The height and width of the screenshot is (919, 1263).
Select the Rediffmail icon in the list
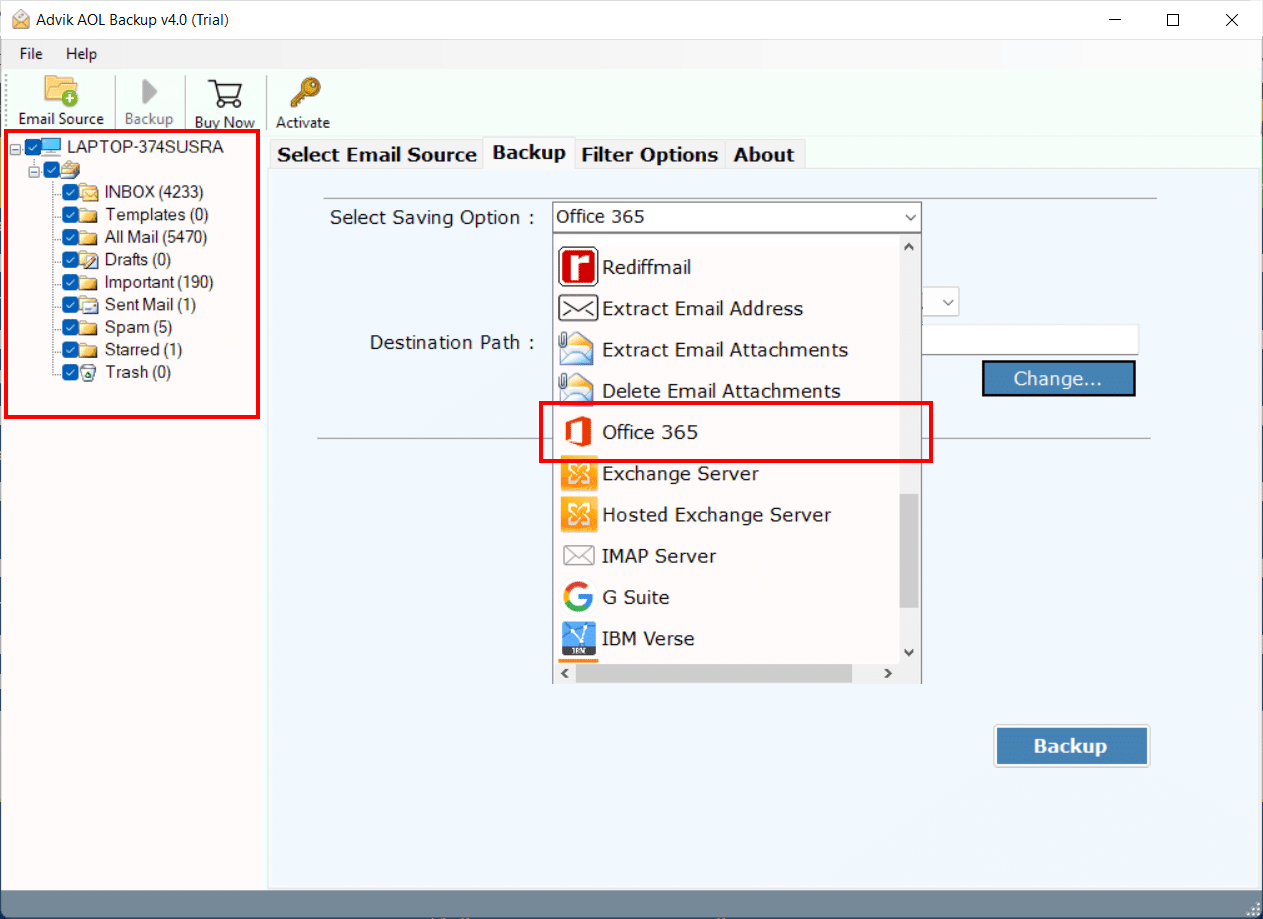click(578, 267)
